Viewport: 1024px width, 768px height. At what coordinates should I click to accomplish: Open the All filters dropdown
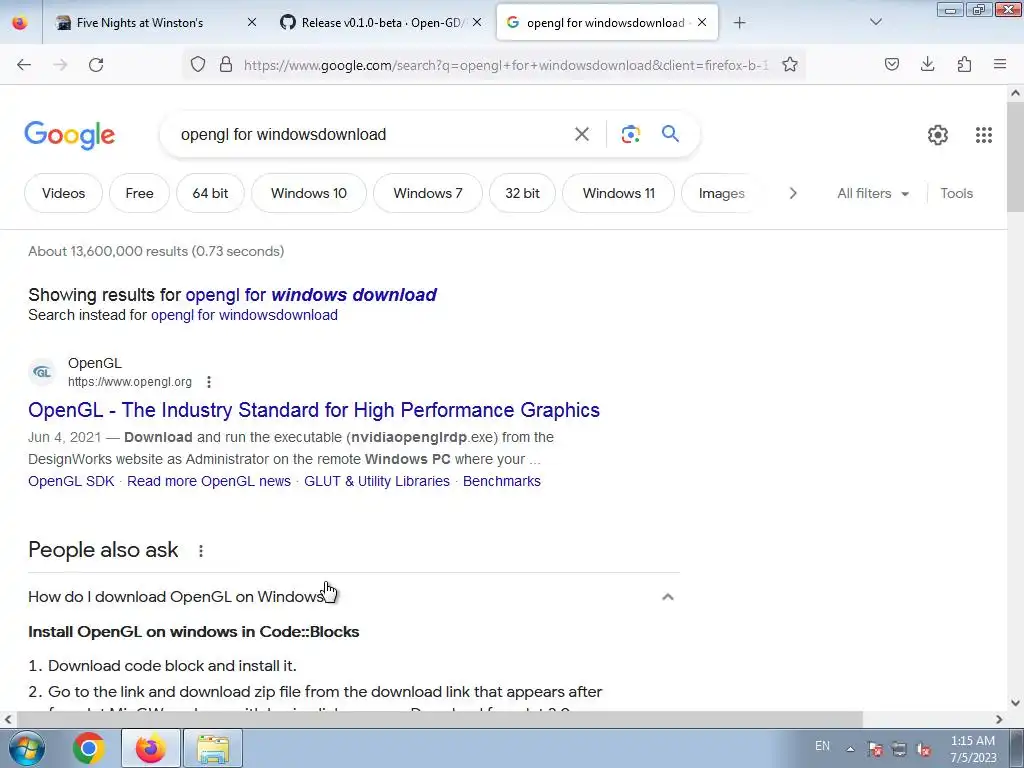pos(872,193)
